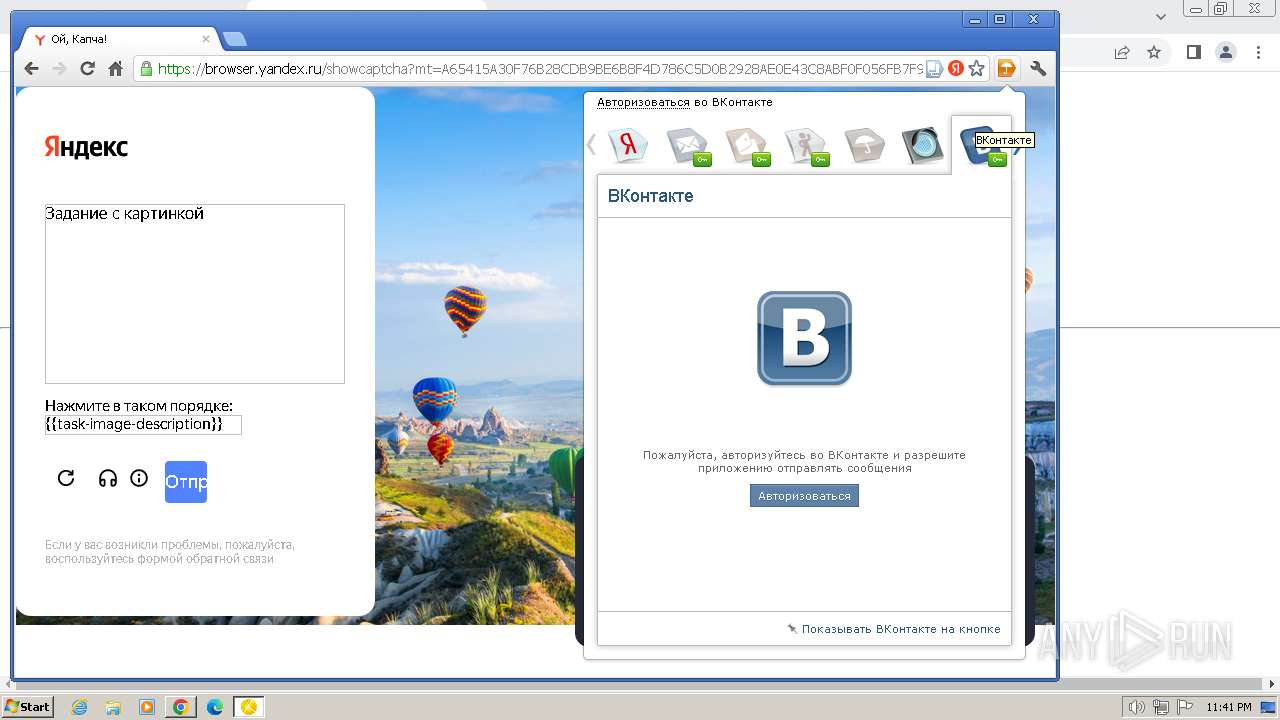The height and width of the screenshot is (720, 1280).
Task: Click Показывать ВКонтакте на кнопке link
Action: (x=900, y=629)
